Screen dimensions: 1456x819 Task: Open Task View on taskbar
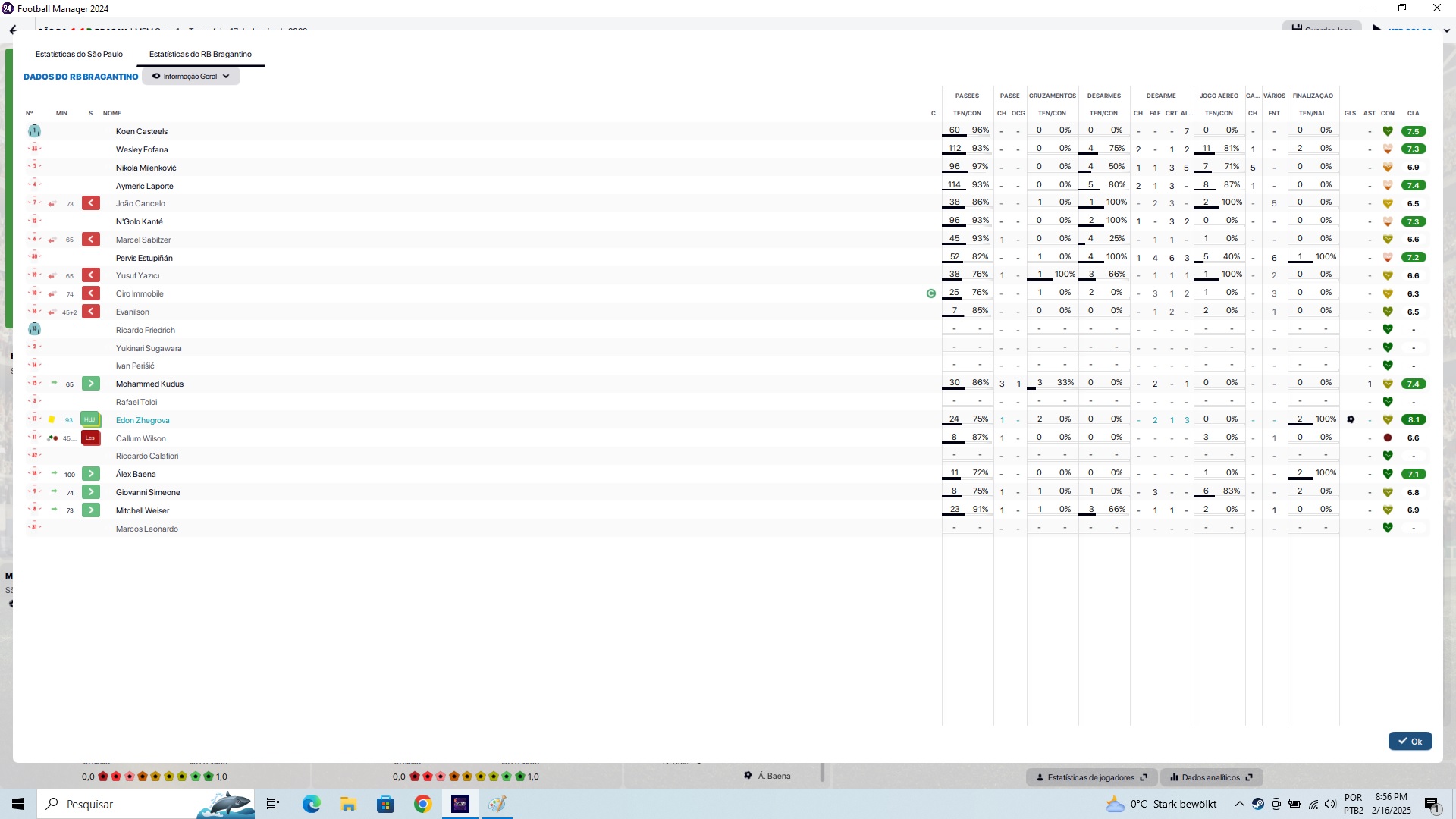pos(273,804)
